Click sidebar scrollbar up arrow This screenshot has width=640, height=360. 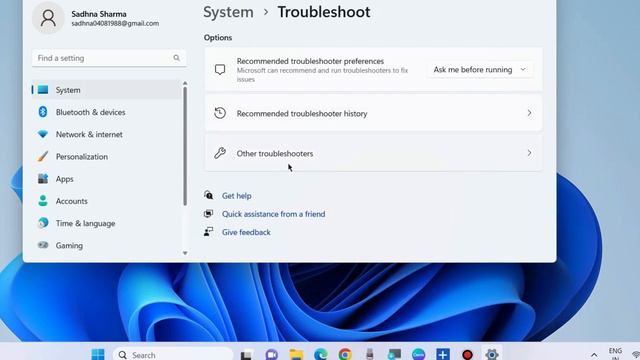185,83
